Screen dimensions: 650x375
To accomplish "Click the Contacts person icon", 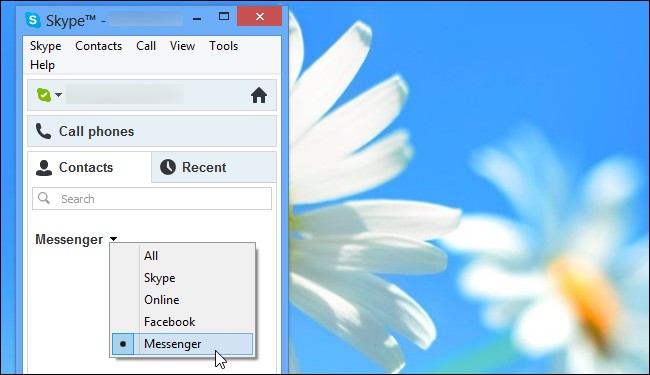I will pos(44,167).
